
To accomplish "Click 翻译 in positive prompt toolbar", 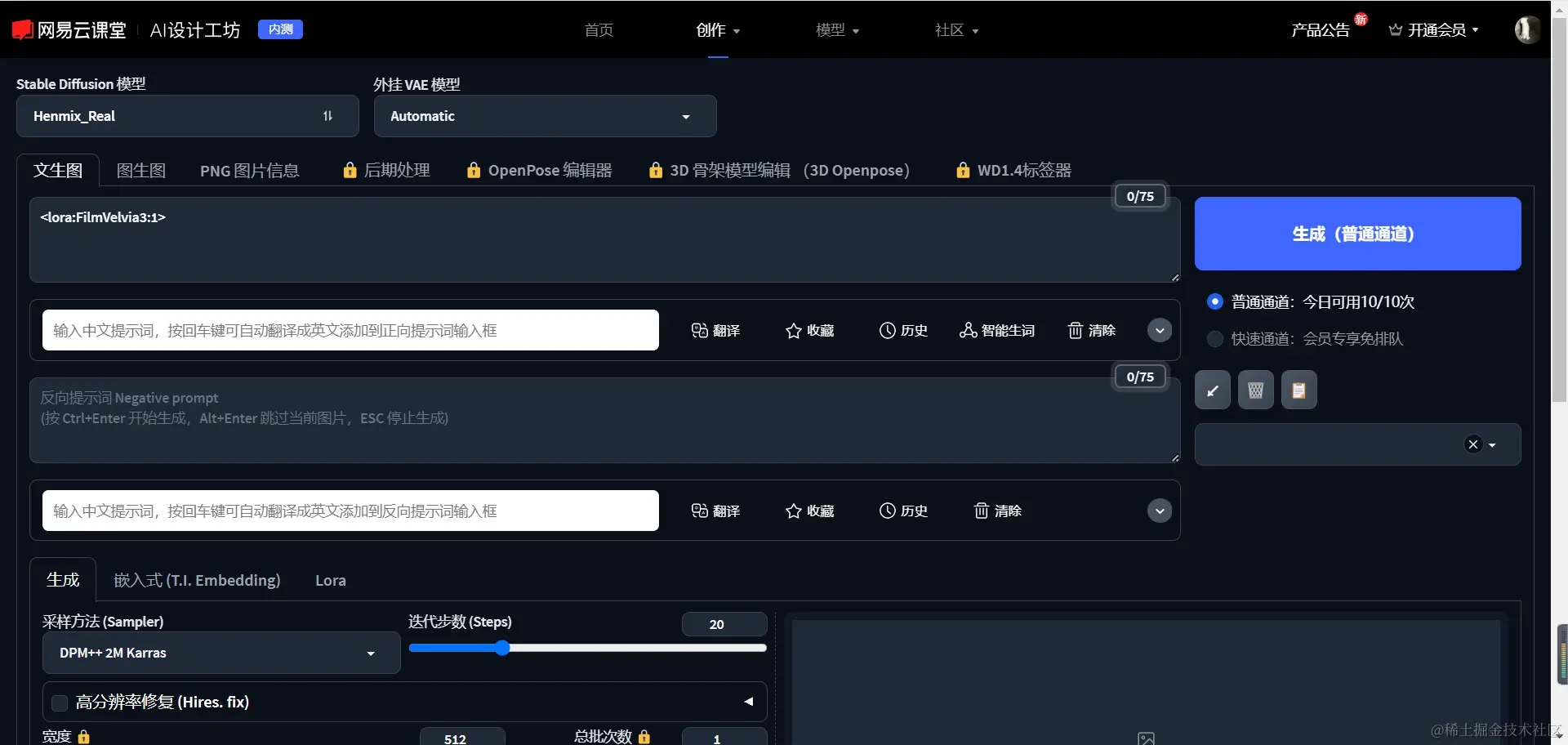I will 715,330.
